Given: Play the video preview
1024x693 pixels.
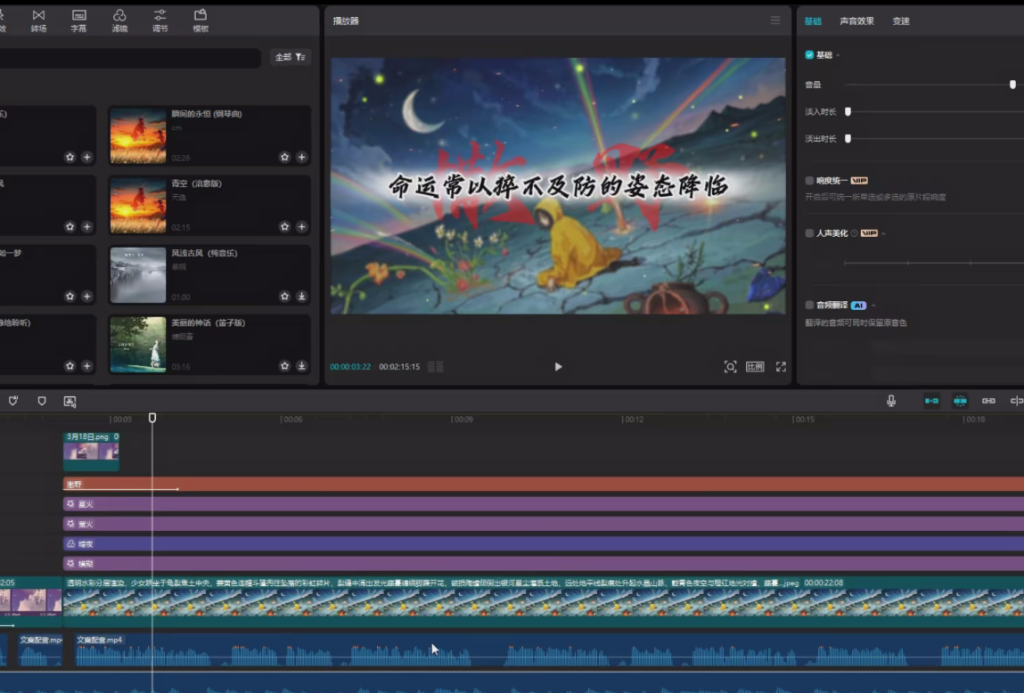Looking at the screenshot, I should [558, 367].
